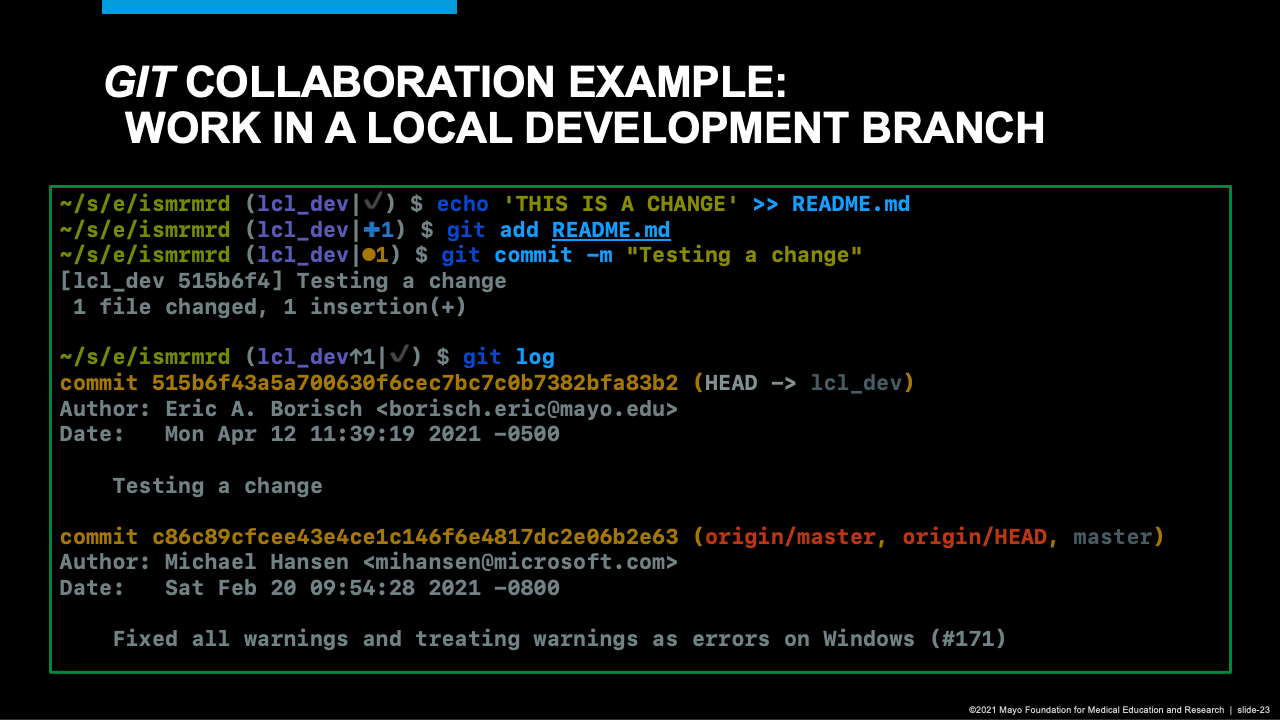
Task: Click the blue plus staged-changes icon
Action: [371, 230]
